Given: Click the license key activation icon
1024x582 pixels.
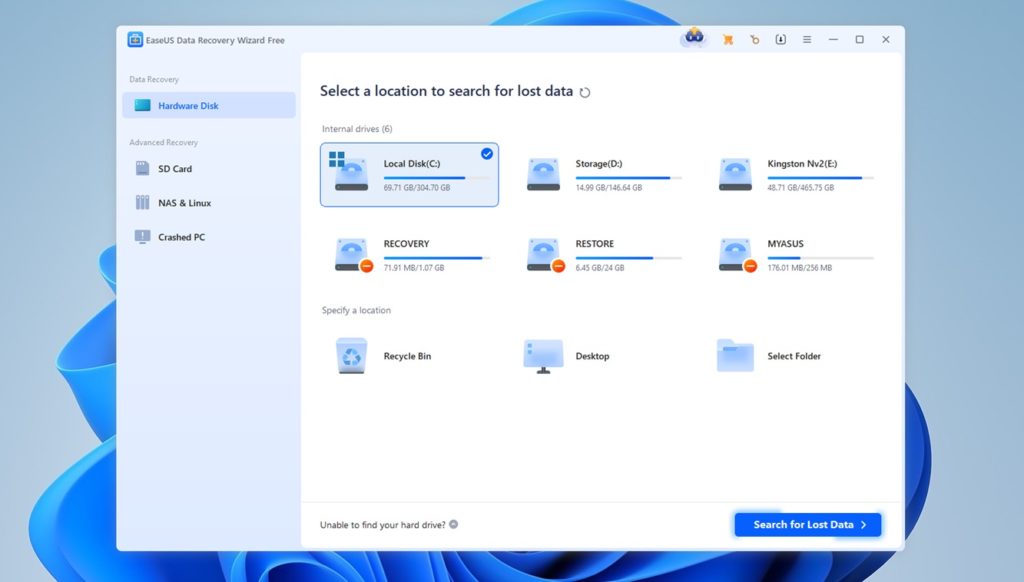Looking at the screenshot, I should pos(754,38).
